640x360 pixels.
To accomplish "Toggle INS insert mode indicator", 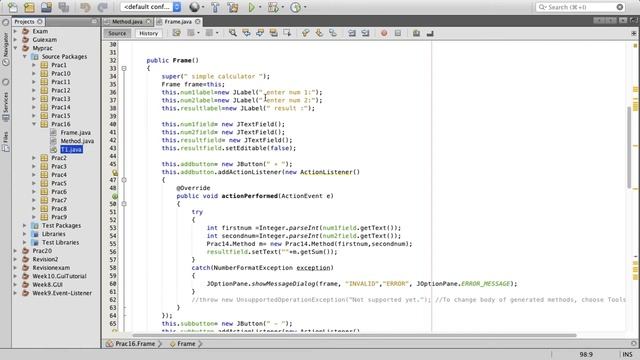I will pyautogui.click(x=627, y=354).
